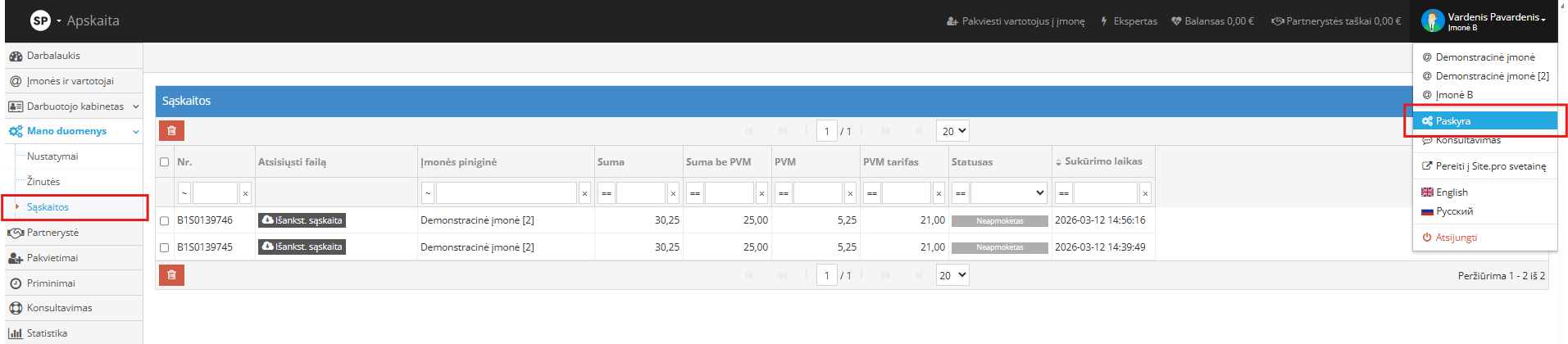The height and width of the screenshot is (344, 1568).
Task: Toggle the select-all checkbox in table header
Action: (164, 162)
